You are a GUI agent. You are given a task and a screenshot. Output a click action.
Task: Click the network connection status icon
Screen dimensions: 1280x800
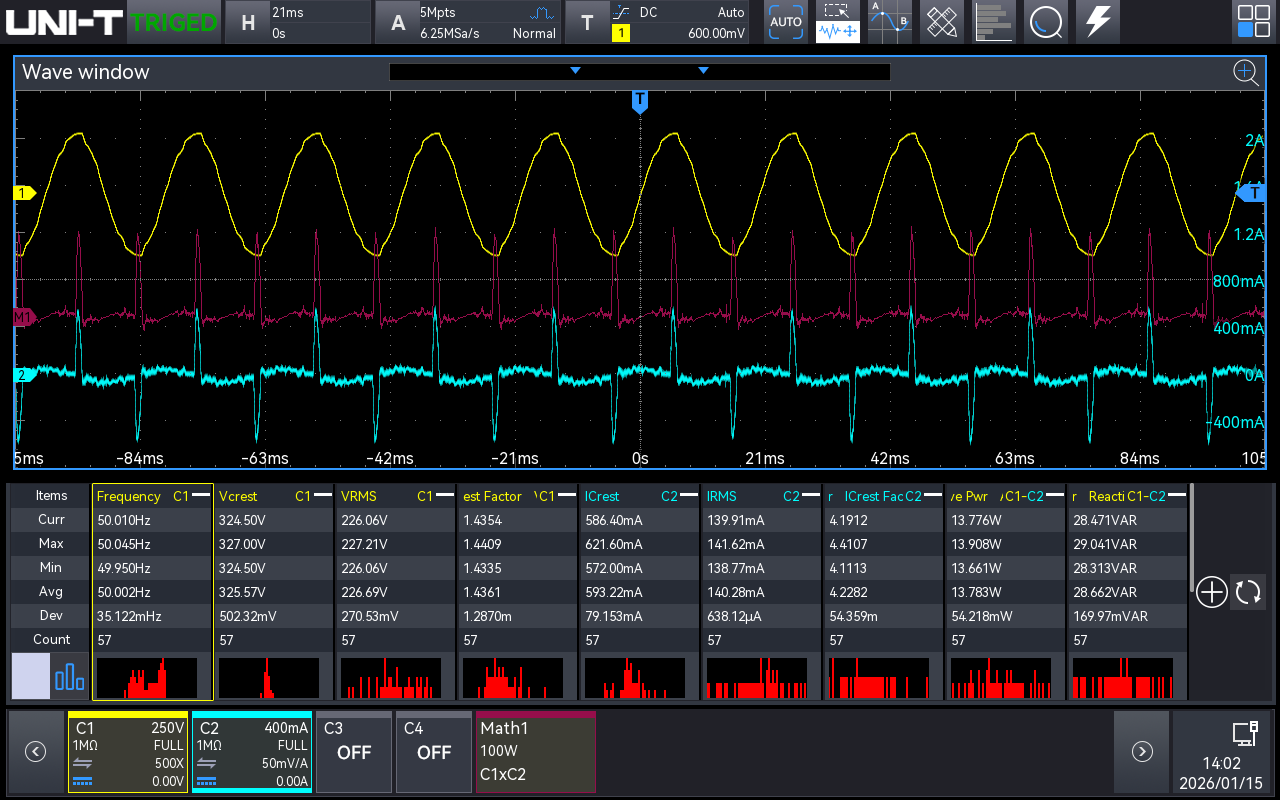1244,733
